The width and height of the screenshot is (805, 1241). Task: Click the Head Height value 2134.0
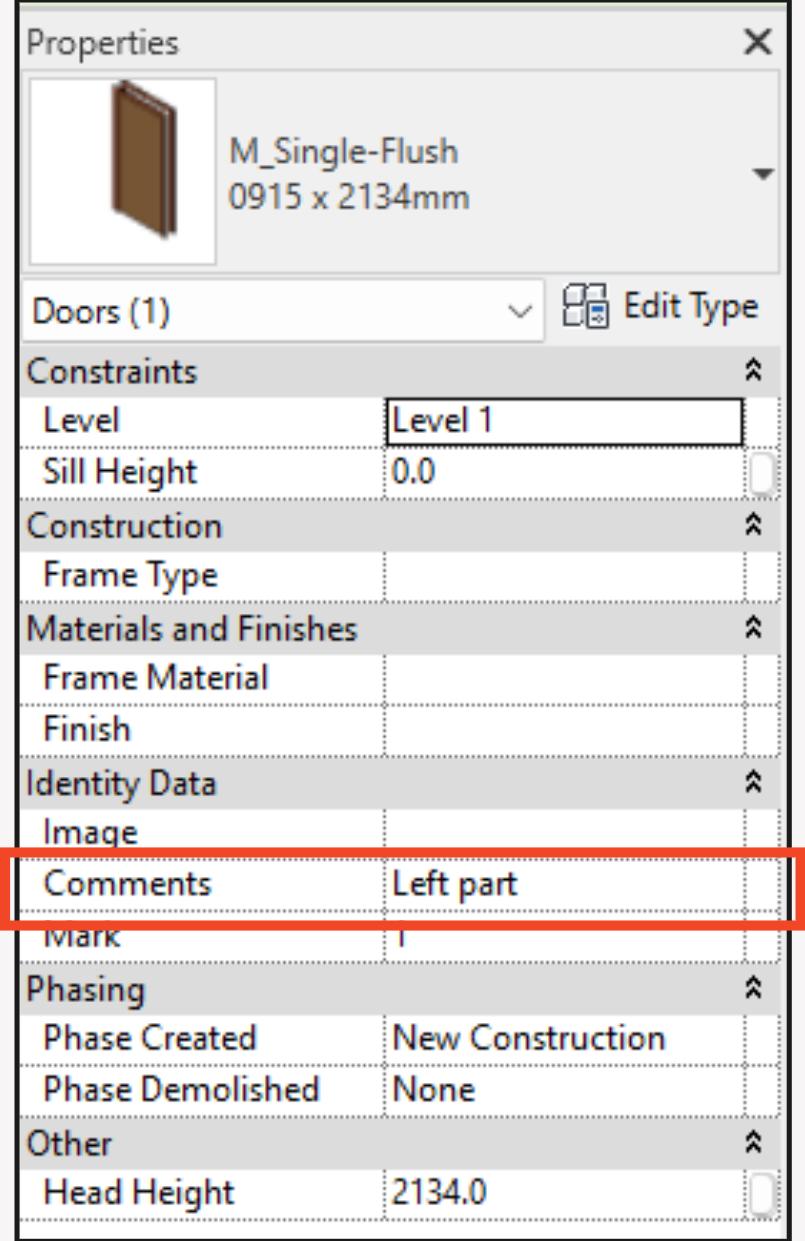click(564, 1192)
